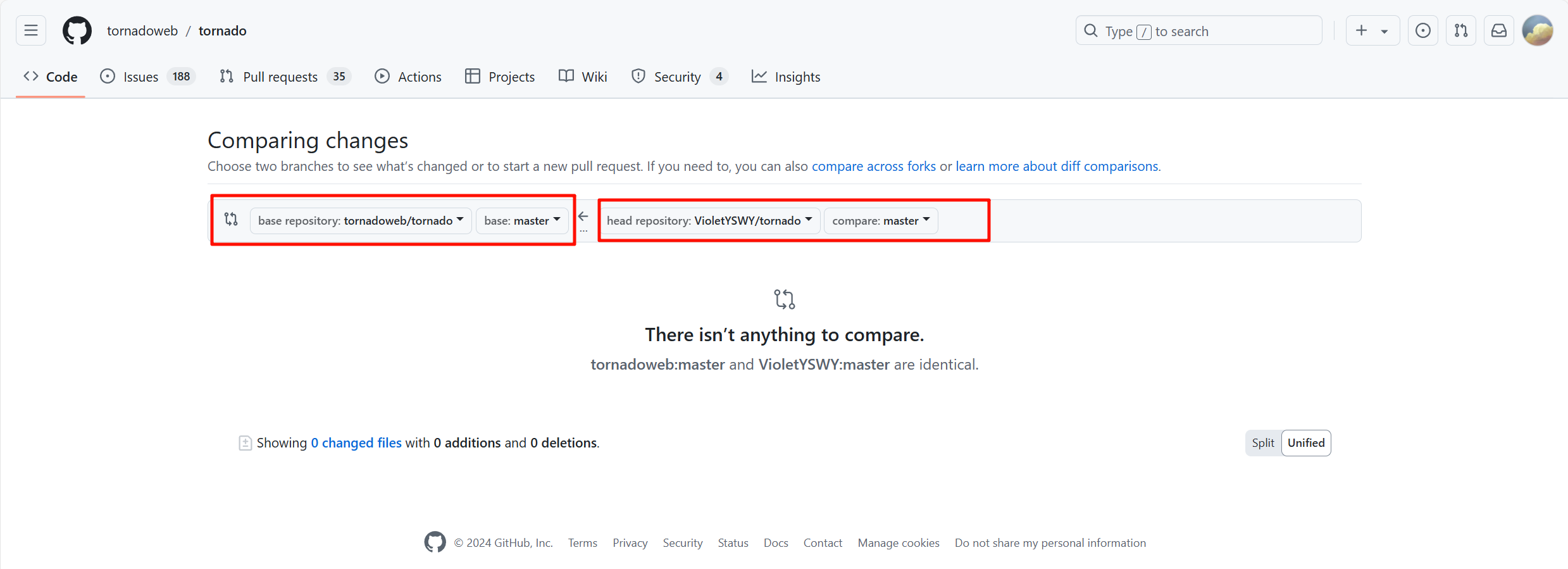
Task: Focus the Type / to search field
Action: pyautogui.click(x=1198, y=30)
